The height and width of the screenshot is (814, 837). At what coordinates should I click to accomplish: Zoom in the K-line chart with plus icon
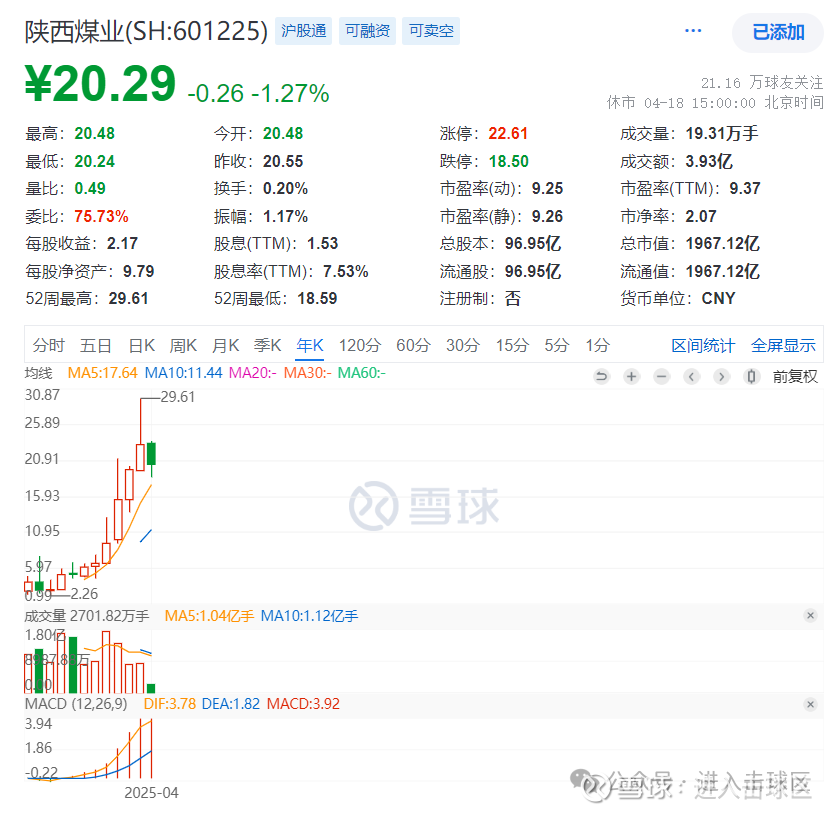coord(631,377)
